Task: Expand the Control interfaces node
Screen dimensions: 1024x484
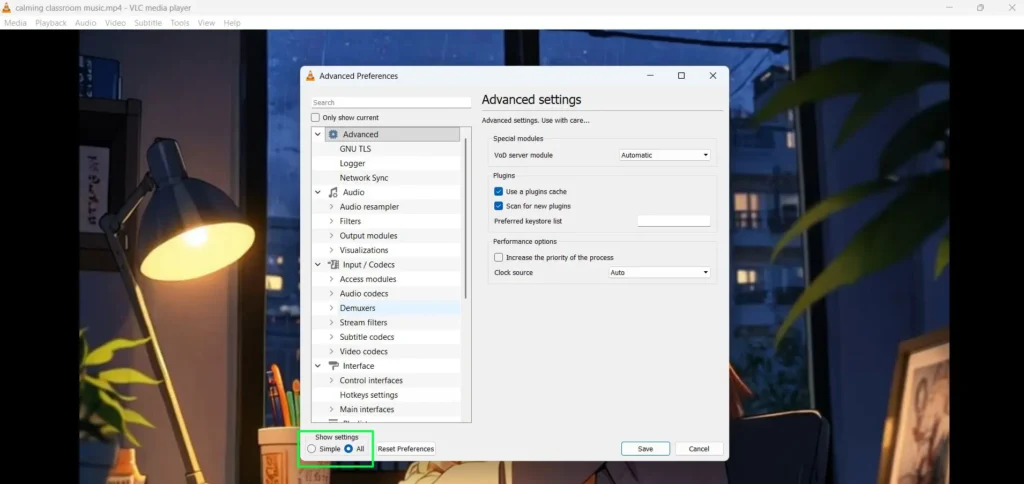Action: pos(331,380)
